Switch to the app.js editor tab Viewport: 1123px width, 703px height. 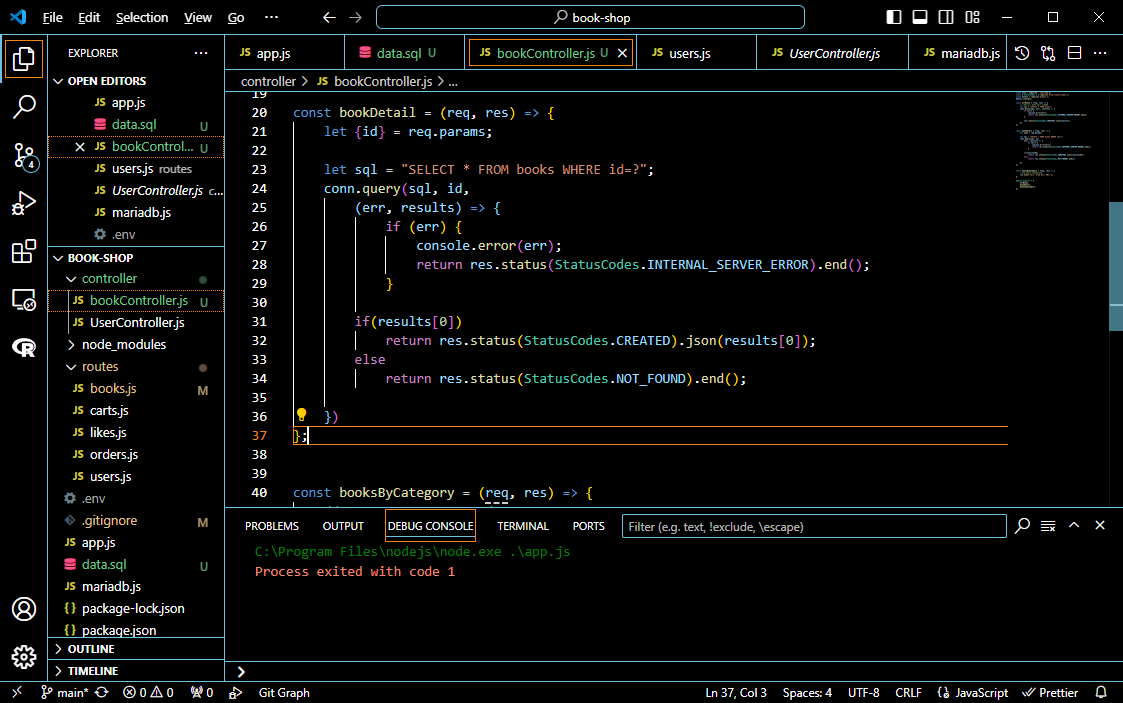284,53
